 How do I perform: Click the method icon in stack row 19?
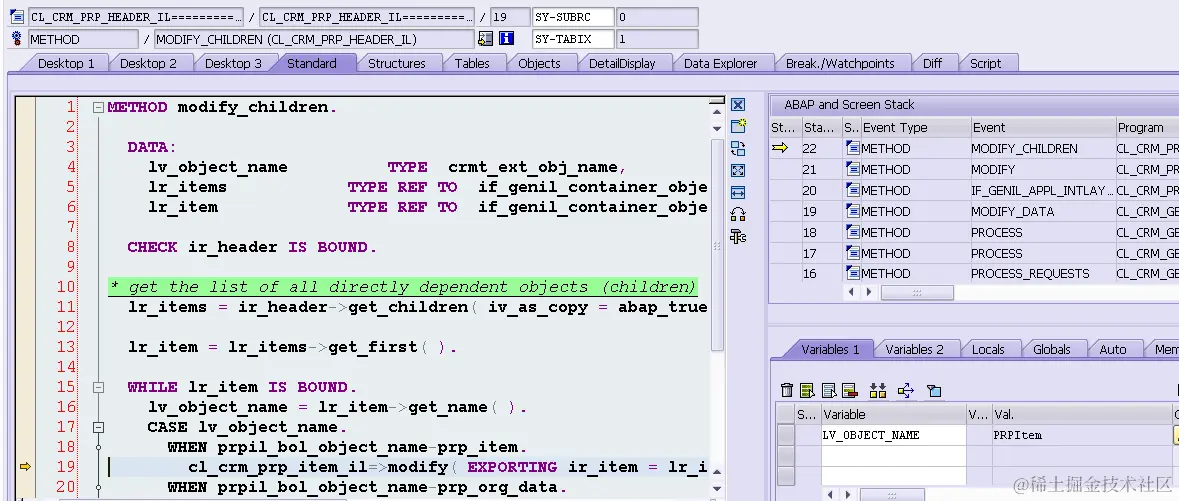(x=853, y=211)
